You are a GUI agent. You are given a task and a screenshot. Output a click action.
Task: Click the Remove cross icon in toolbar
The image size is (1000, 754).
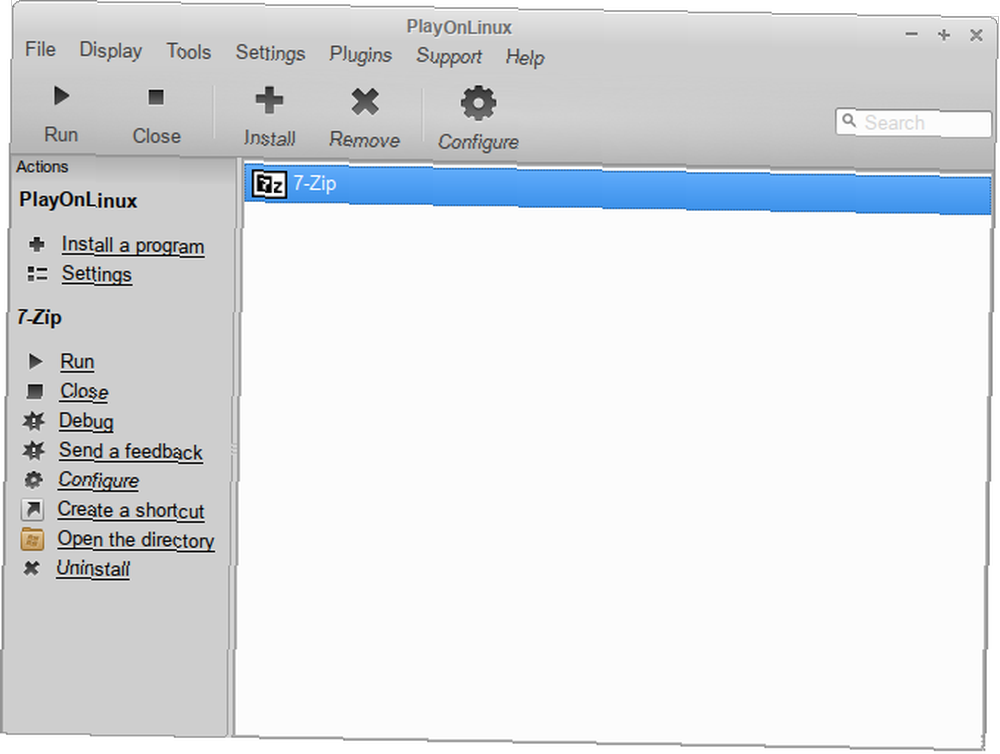tap(365, 101)
